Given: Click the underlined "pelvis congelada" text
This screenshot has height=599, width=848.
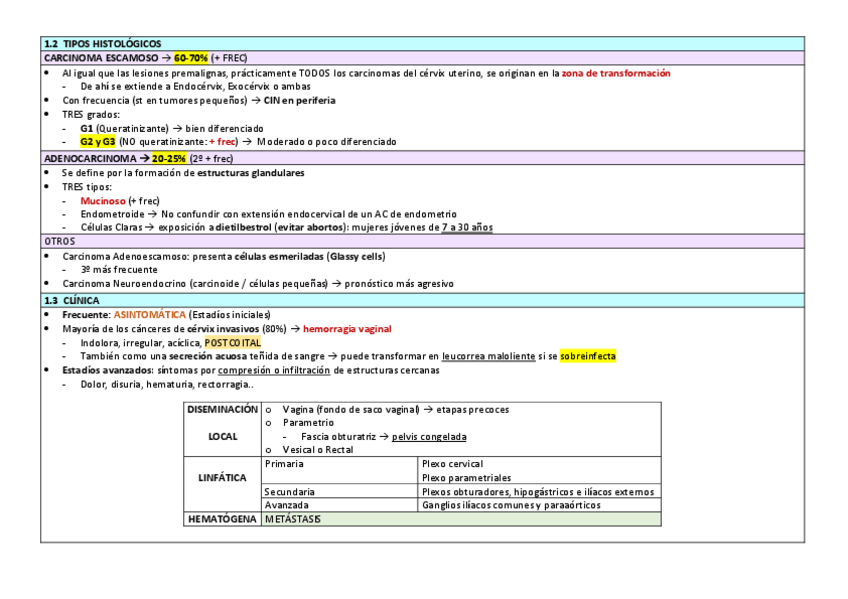Looking at the screenshot, I should [429, 436].
